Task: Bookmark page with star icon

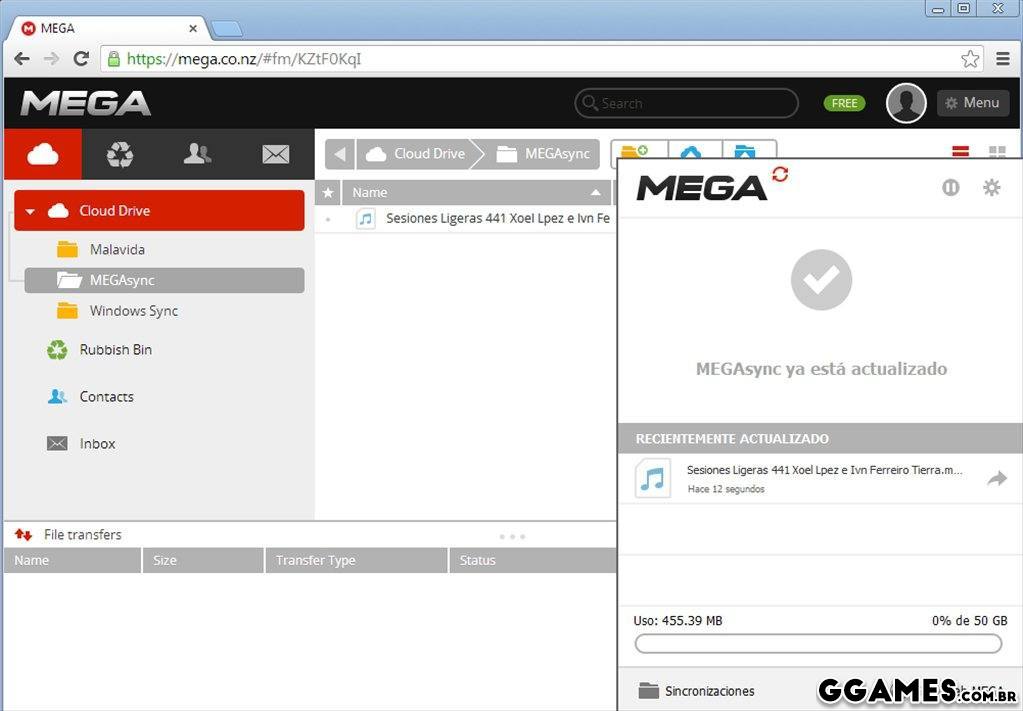Action: (970, 59)
